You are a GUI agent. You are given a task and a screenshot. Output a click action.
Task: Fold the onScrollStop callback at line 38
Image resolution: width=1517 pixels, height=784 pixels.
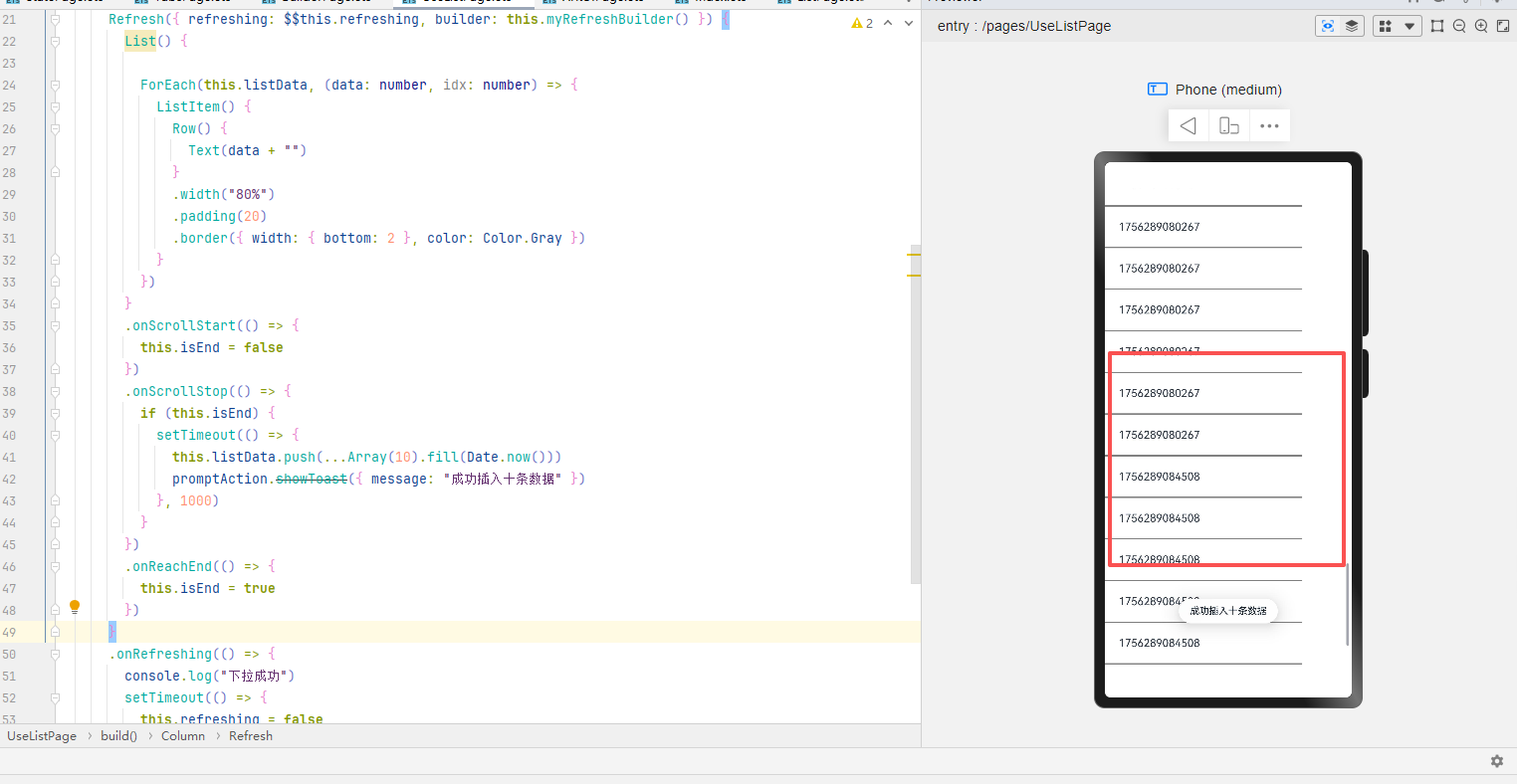click(55, 392)
